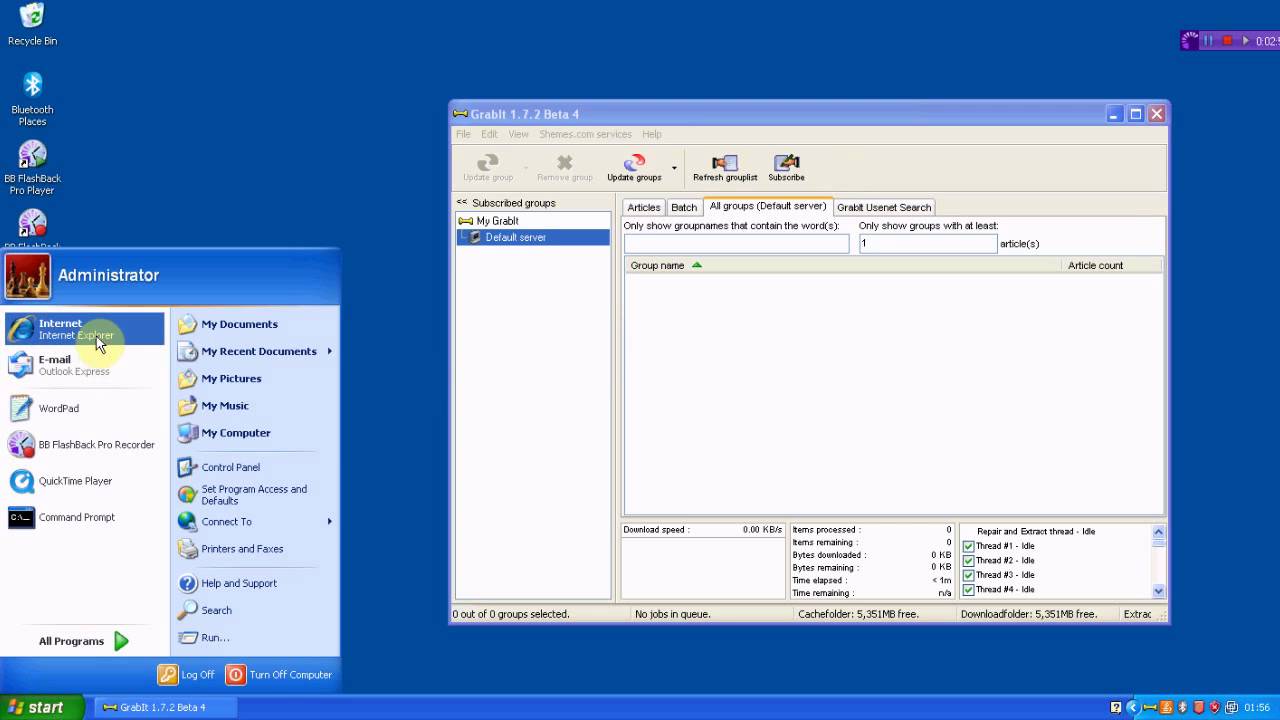
Task: Sort by Group name column
Action: point(843,265)
